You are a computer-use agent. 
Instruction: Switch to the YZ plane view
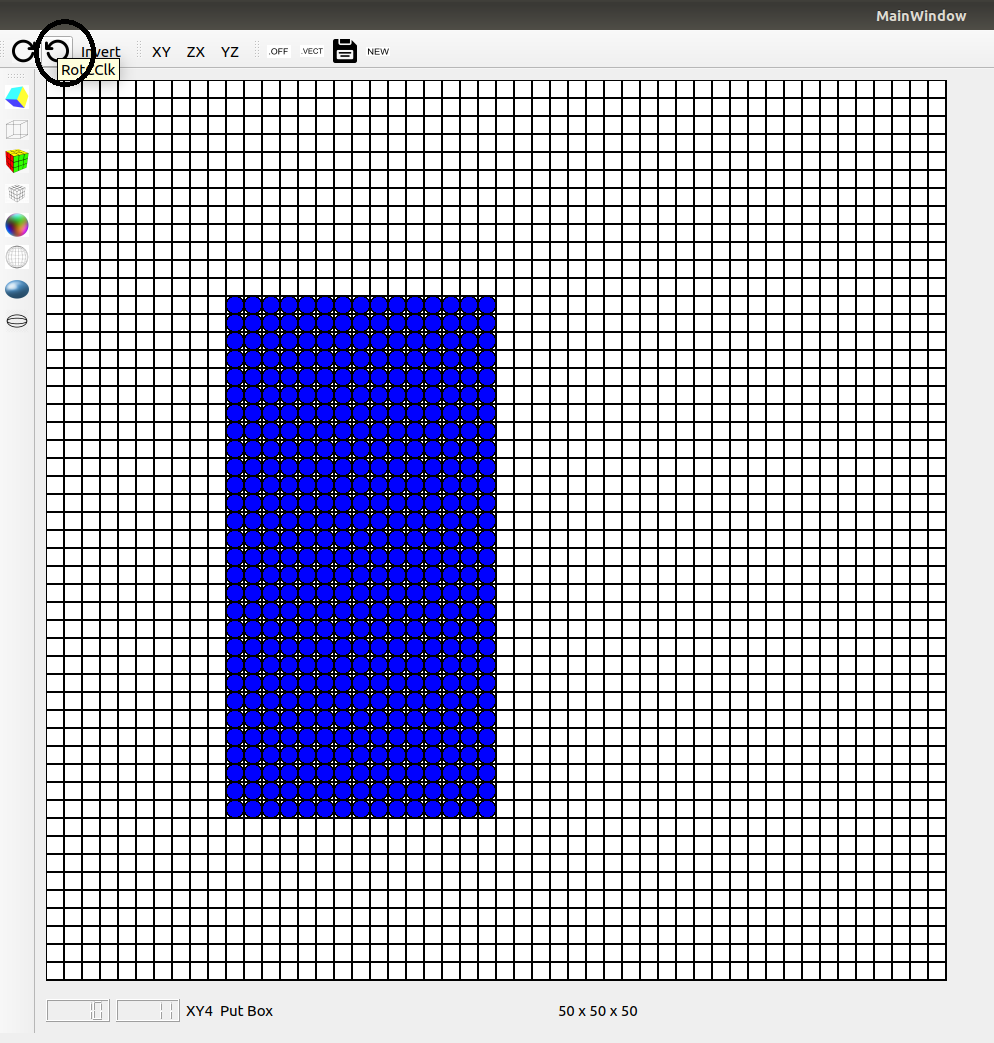(x=229, y=51)
